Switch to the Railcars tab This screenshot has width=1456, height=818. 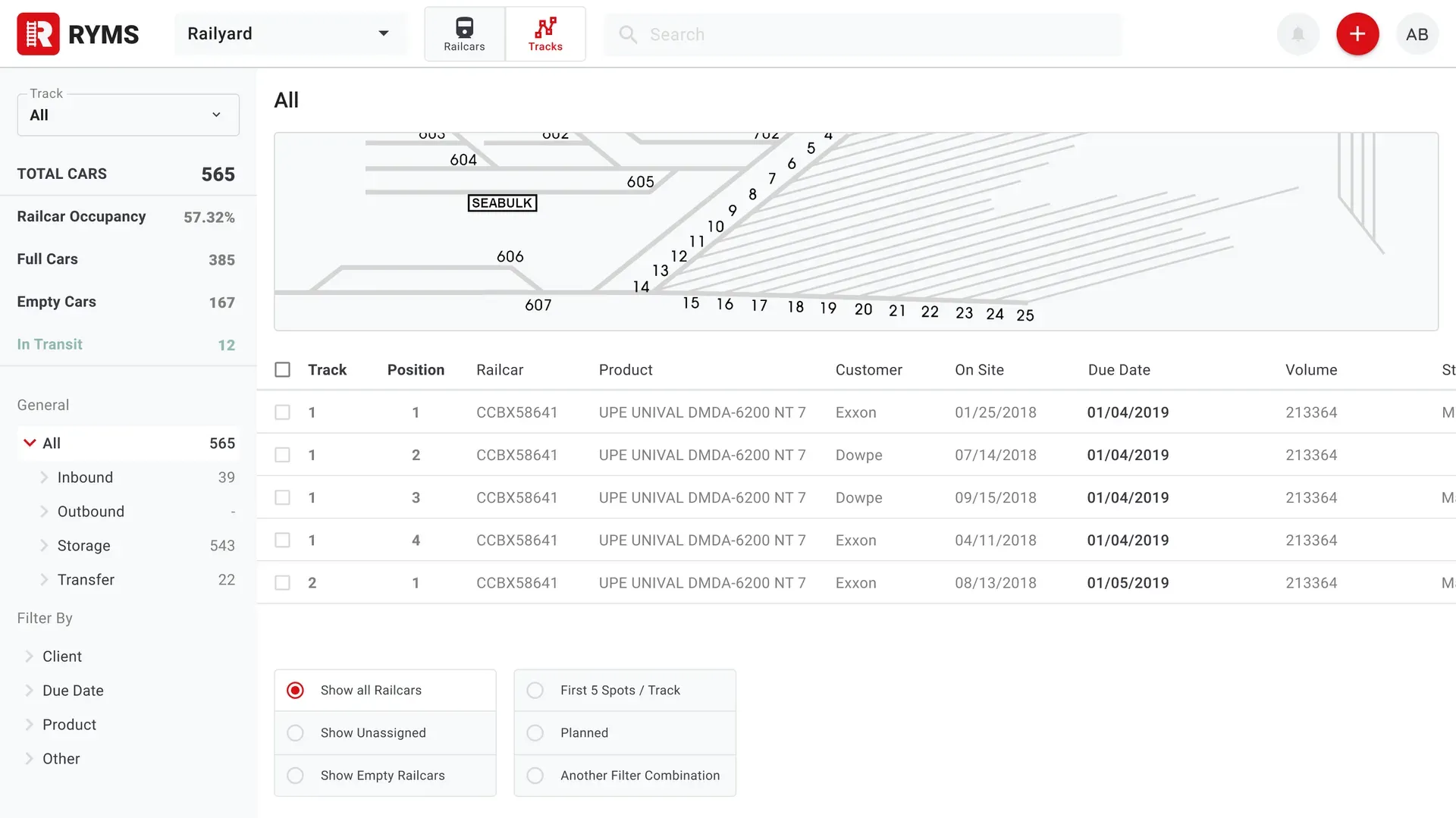click(464, 33)
